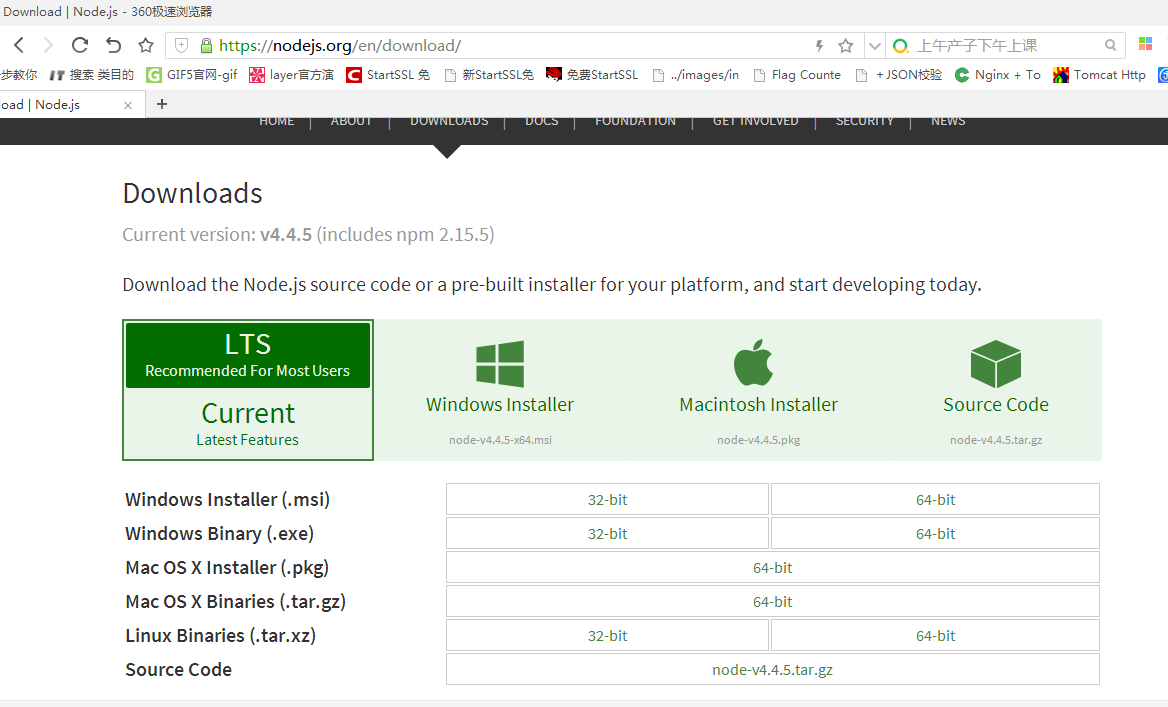Go back with the browser back arrow

19,45
